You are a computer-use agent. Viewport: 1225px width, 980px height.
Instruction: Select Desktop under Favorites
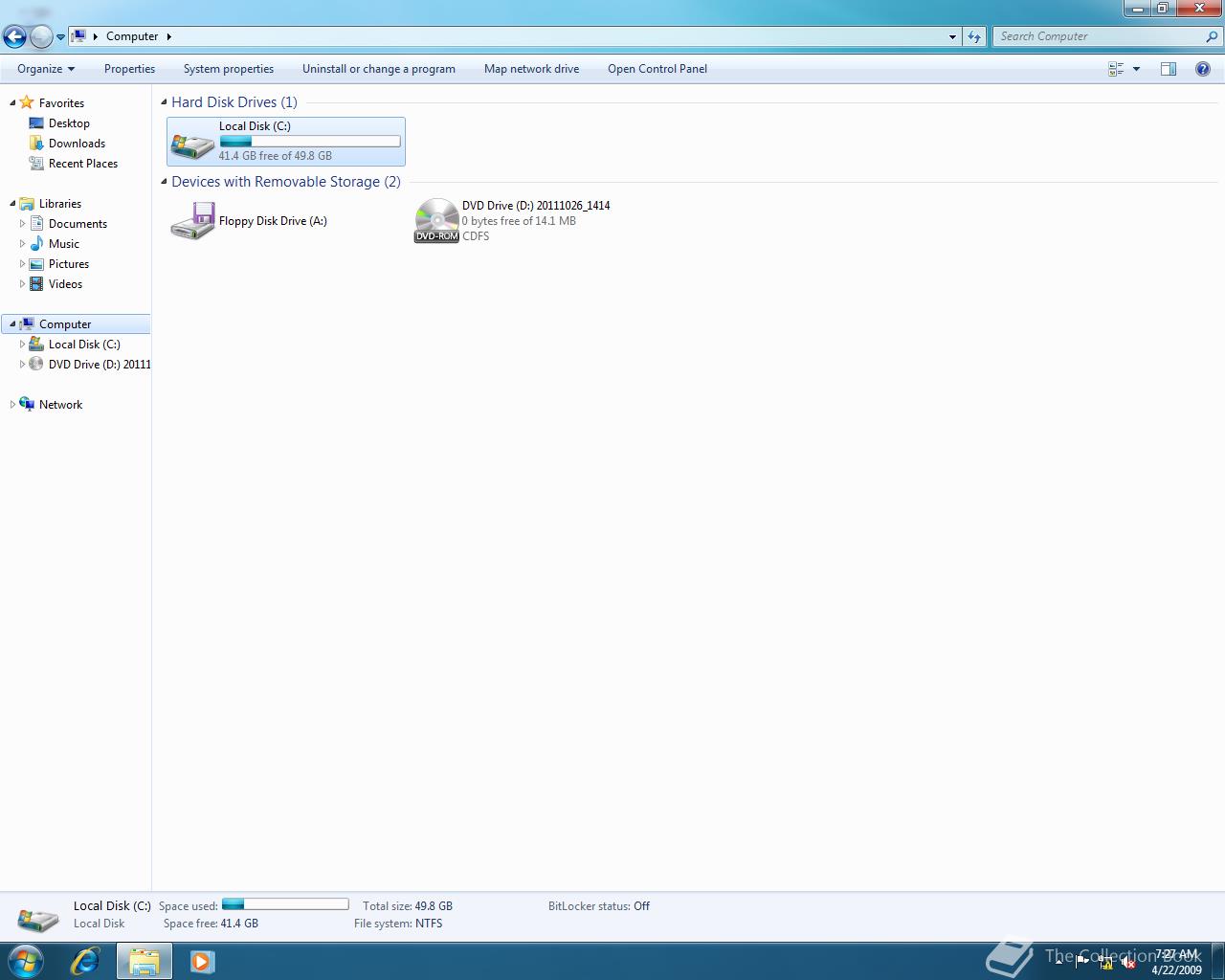(69, 123)
